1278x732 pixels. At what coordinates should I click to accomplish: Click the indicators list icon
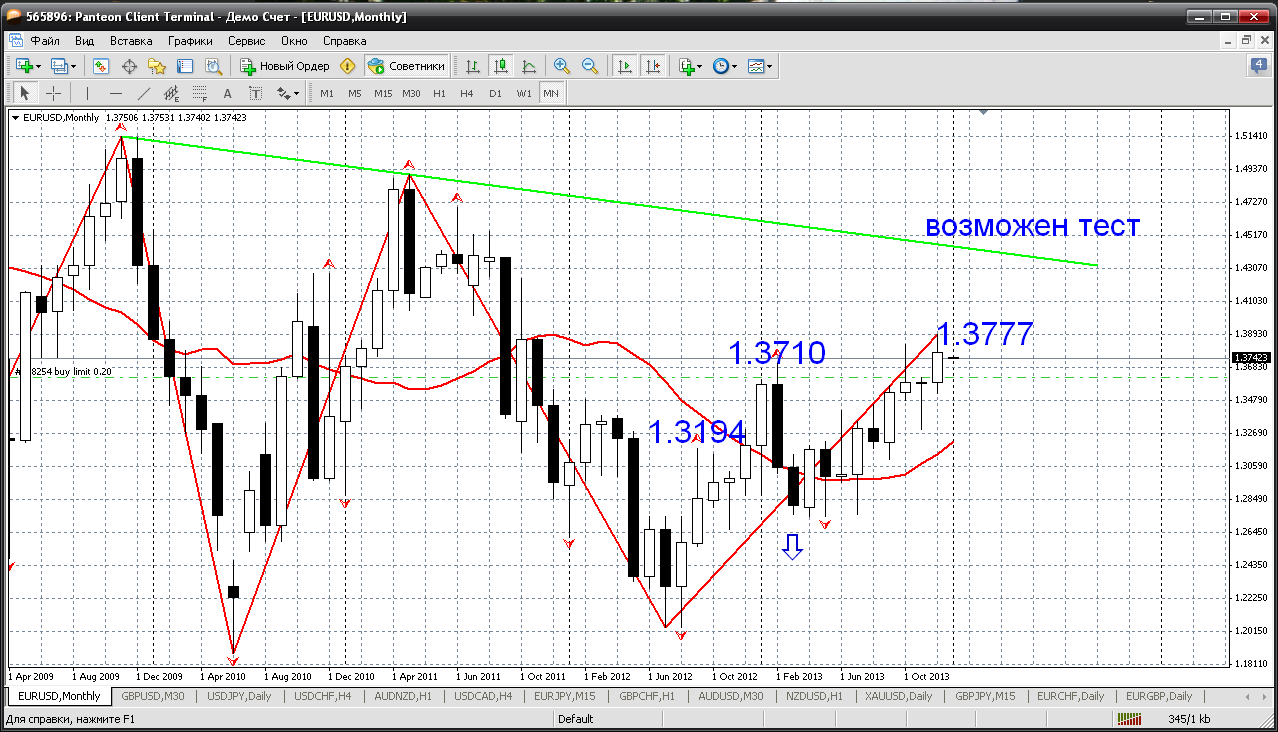coord(686,66)
